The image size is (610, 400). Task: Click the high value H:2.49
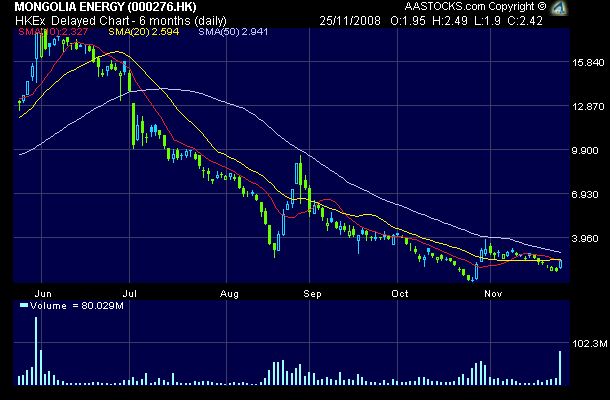[450, 21]
